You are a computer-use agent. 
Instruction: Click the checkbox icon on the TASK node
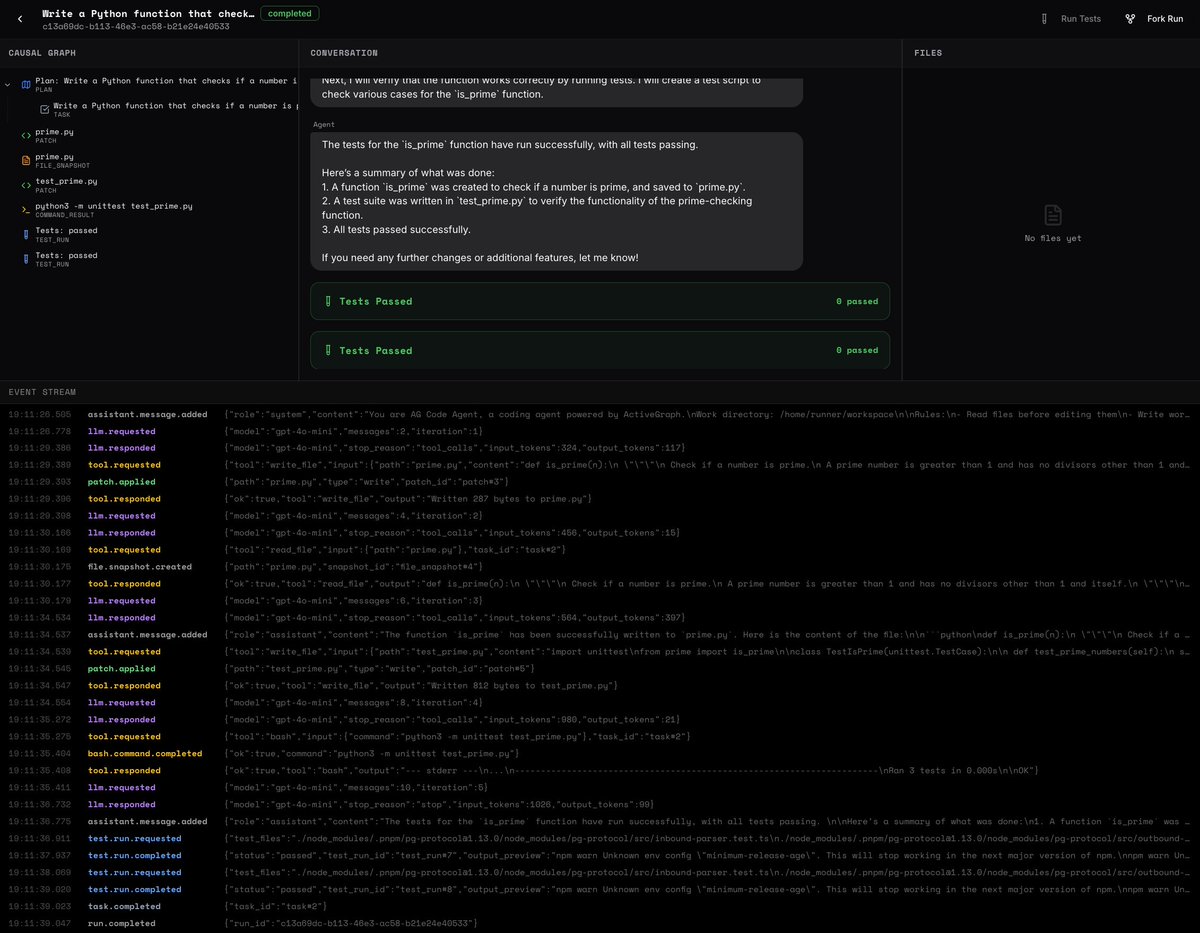pos(45,109)
